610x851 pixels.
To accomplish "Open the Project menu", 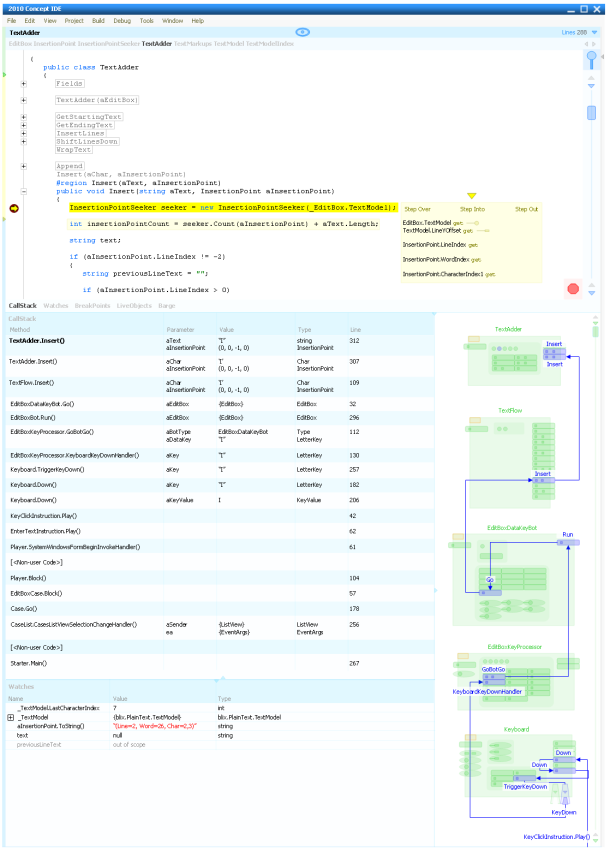I will 74,21.
